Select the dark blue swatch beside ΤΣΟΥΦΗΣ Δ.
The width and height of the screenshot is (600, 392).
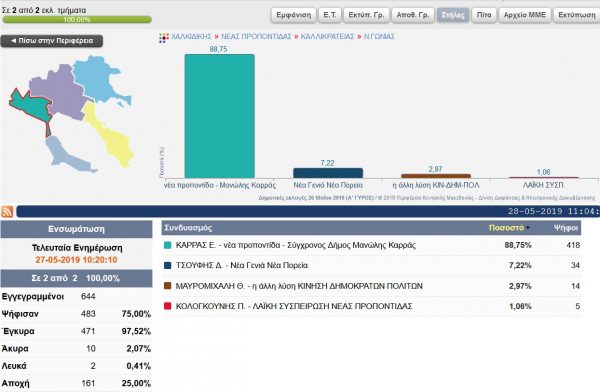pyautogui.click(x=167, y=265)
